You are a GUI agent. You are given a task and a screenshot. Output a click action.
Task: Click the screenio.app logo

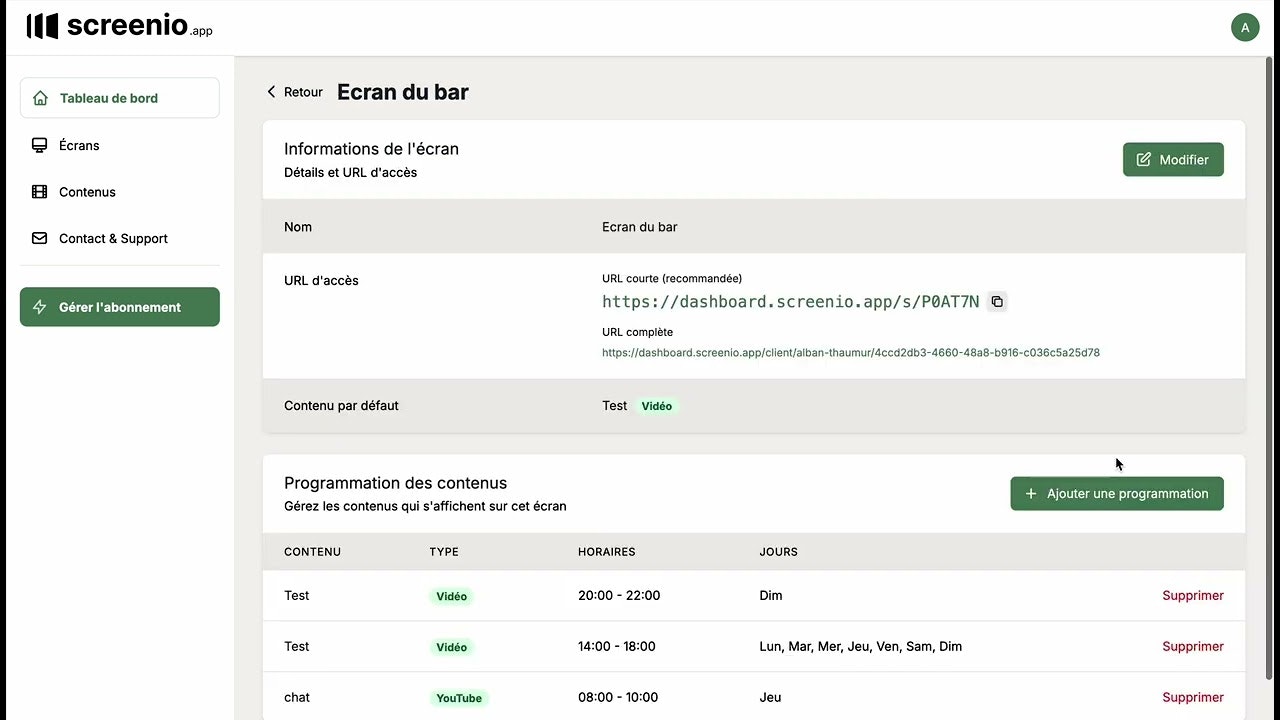click(x=119, y=26)
